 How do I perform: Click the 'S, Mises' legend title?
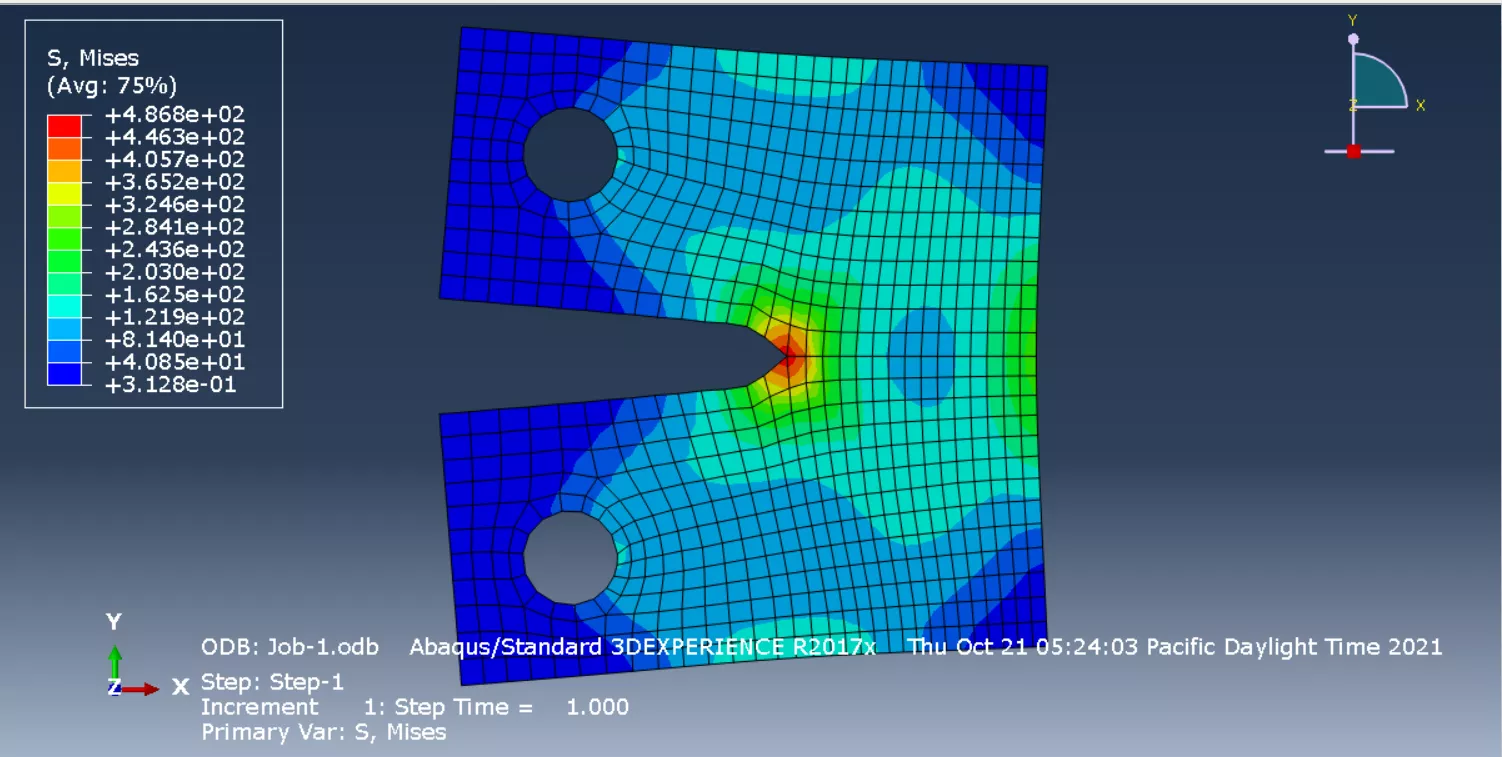pyautogui.click(x=93, y=59)
